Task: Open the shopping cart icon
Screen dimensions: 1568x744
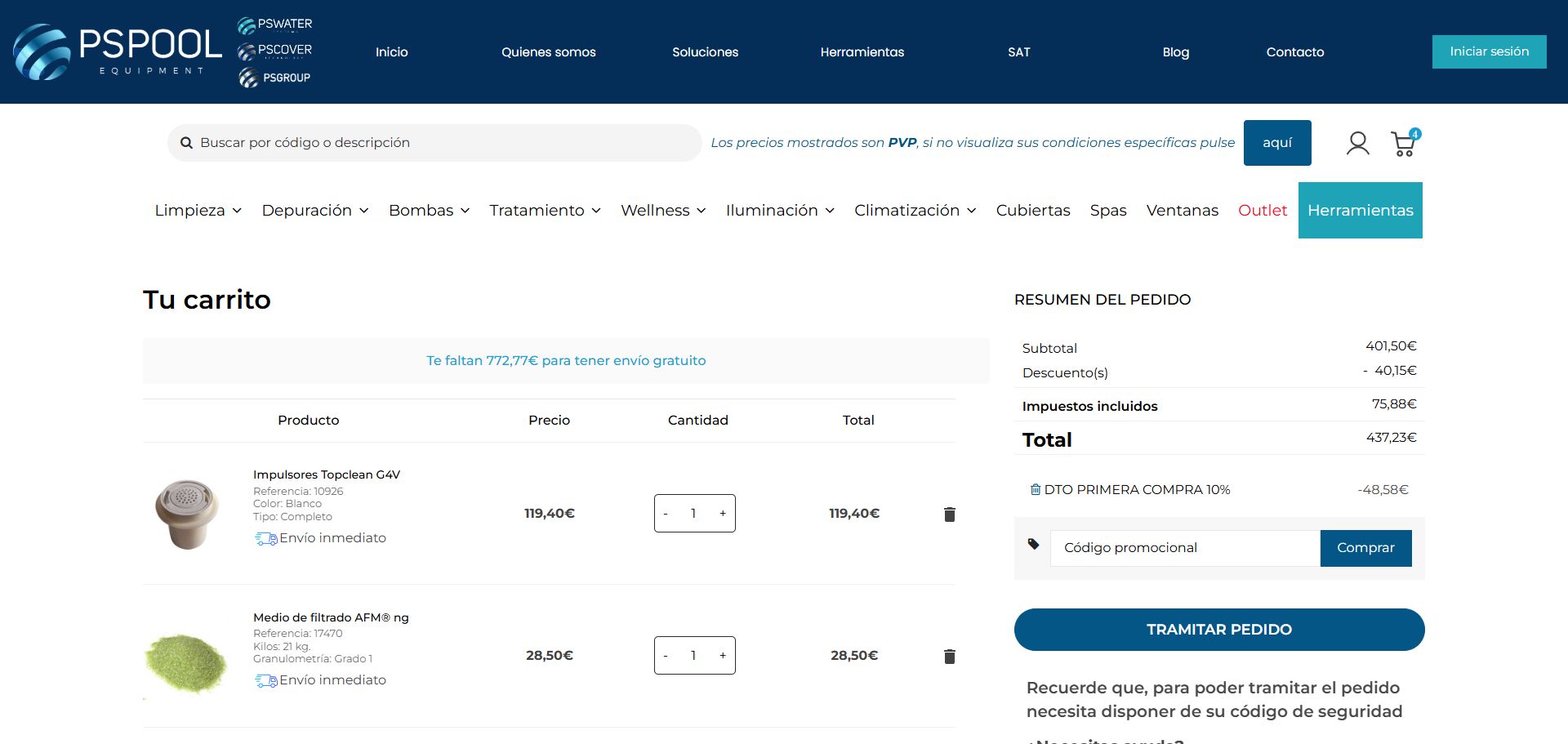Action: click(1405, 144)
